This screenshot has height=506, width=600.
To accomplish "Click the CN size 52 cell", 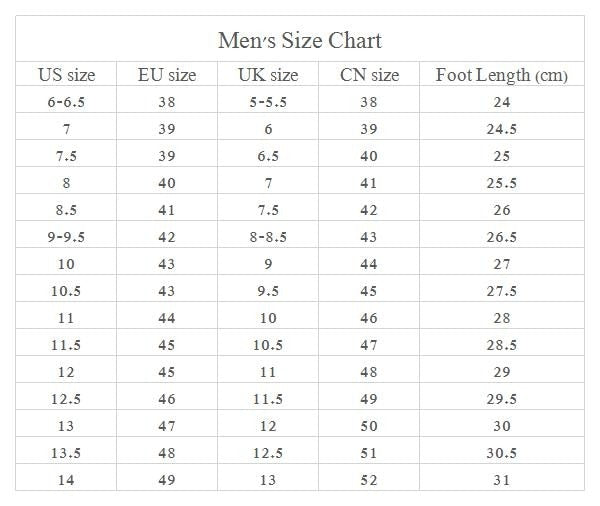I will [369, 480].
